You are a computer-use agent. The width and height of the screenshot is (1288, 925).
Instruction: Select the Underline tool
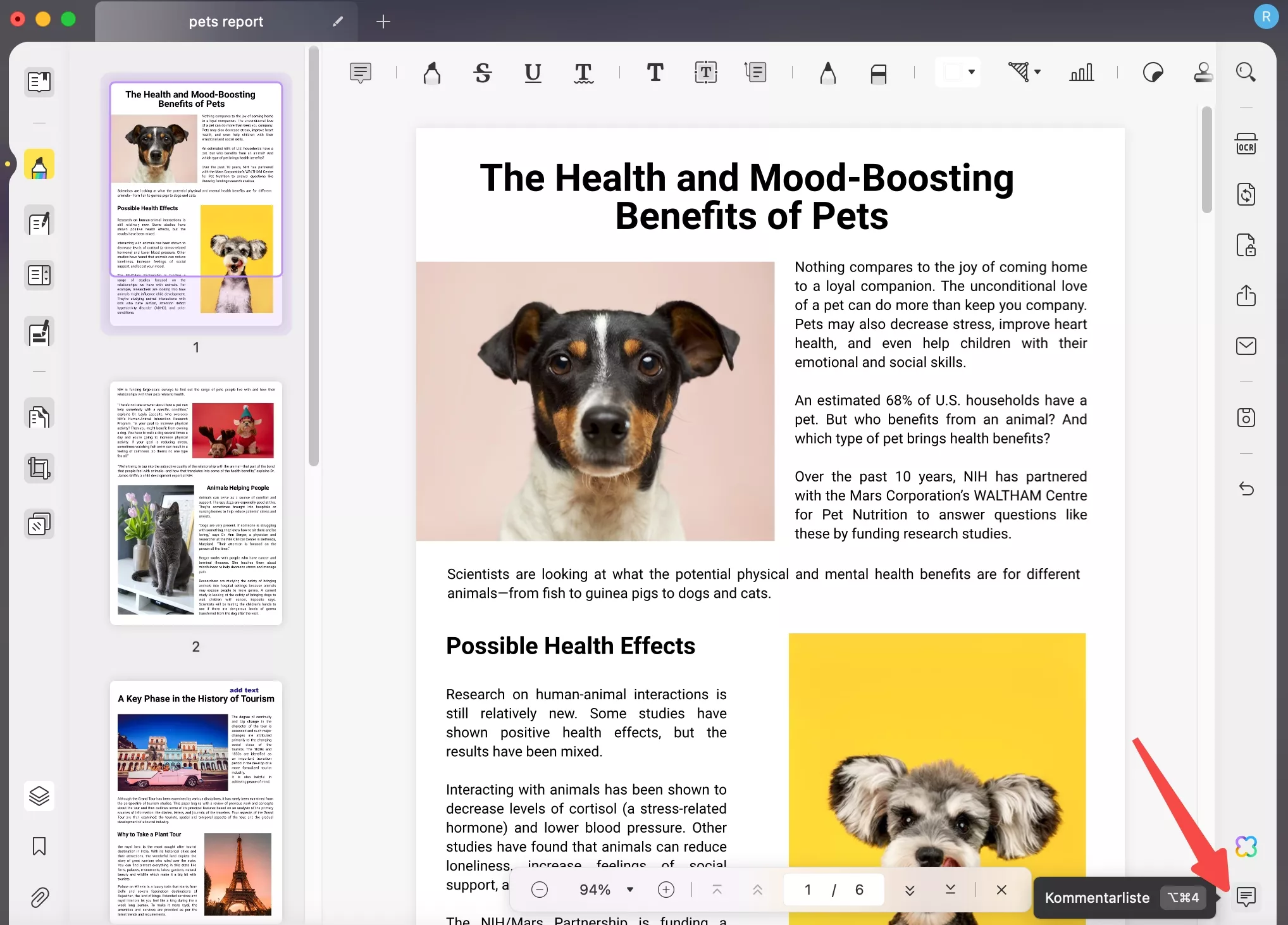click(533, 73)
